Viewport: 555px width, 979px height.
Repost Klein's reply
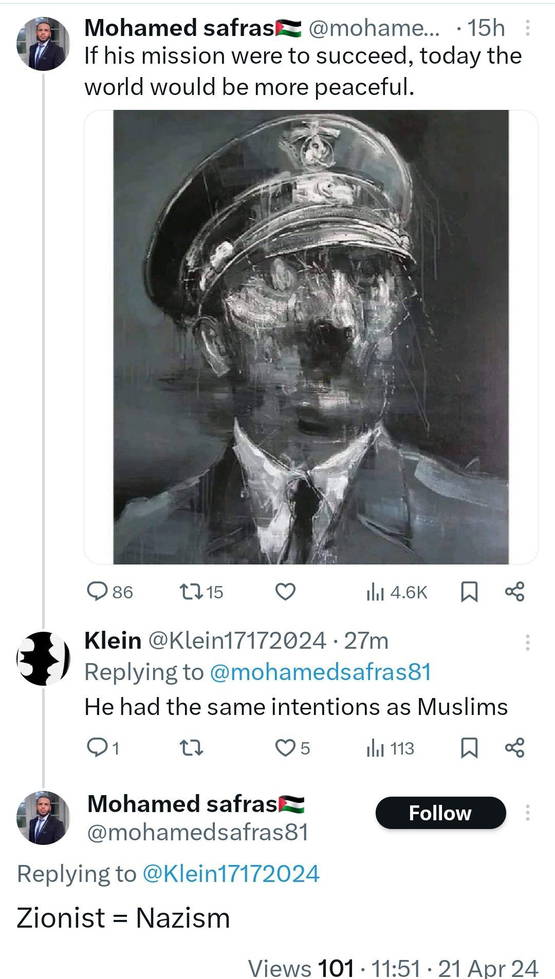point(189,748)
